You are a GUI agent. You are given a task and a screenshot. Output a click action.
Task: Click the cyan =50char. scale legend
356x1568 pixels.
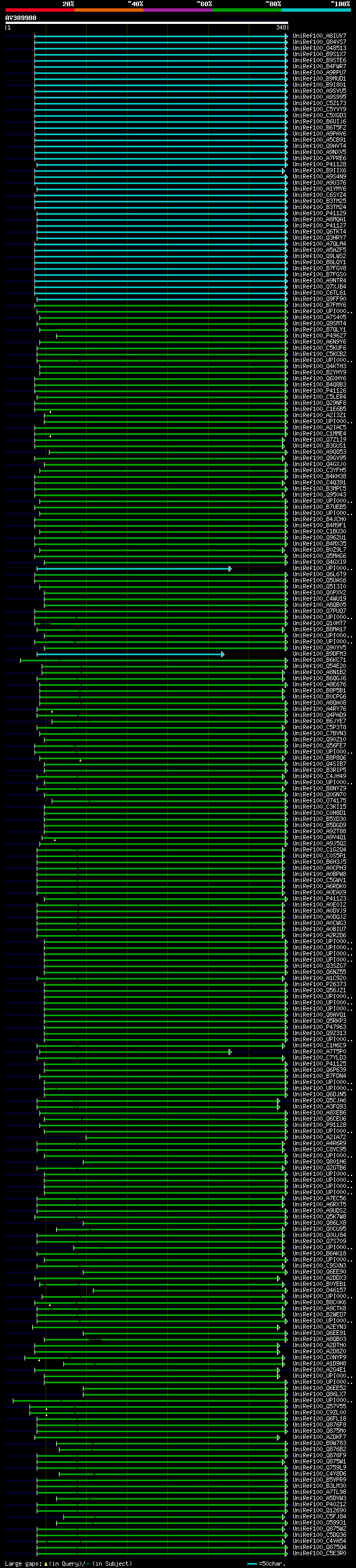point(266,1563)
